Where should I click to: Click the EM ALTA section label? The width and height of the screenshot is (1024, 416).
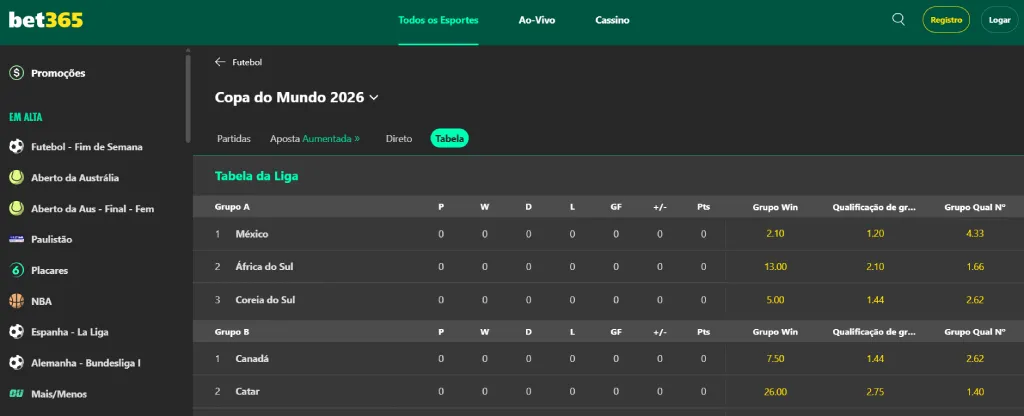click(x=25, y=118)
